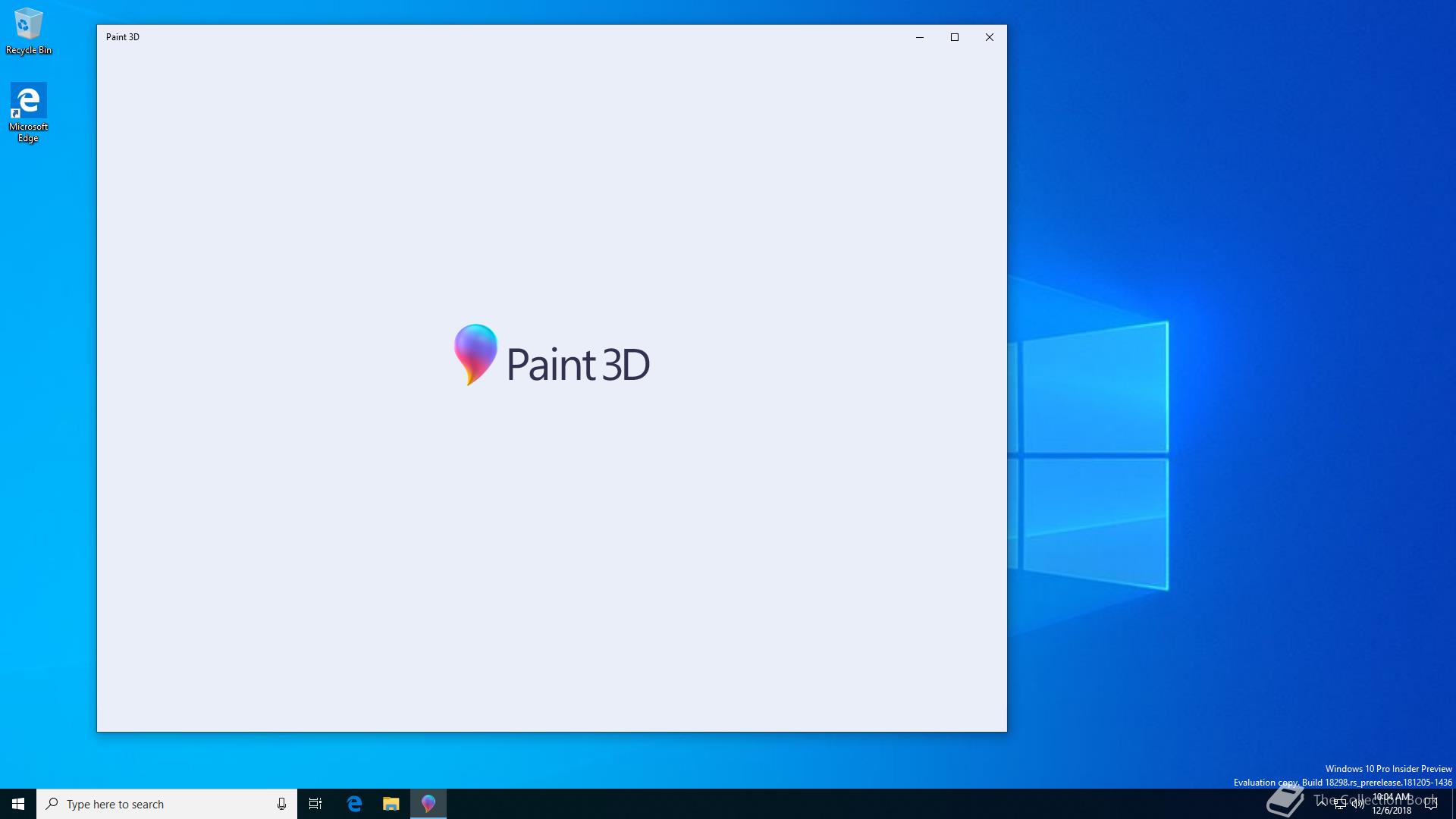
Task: Maximize the Paint 3D window
Action: (955, 37)
